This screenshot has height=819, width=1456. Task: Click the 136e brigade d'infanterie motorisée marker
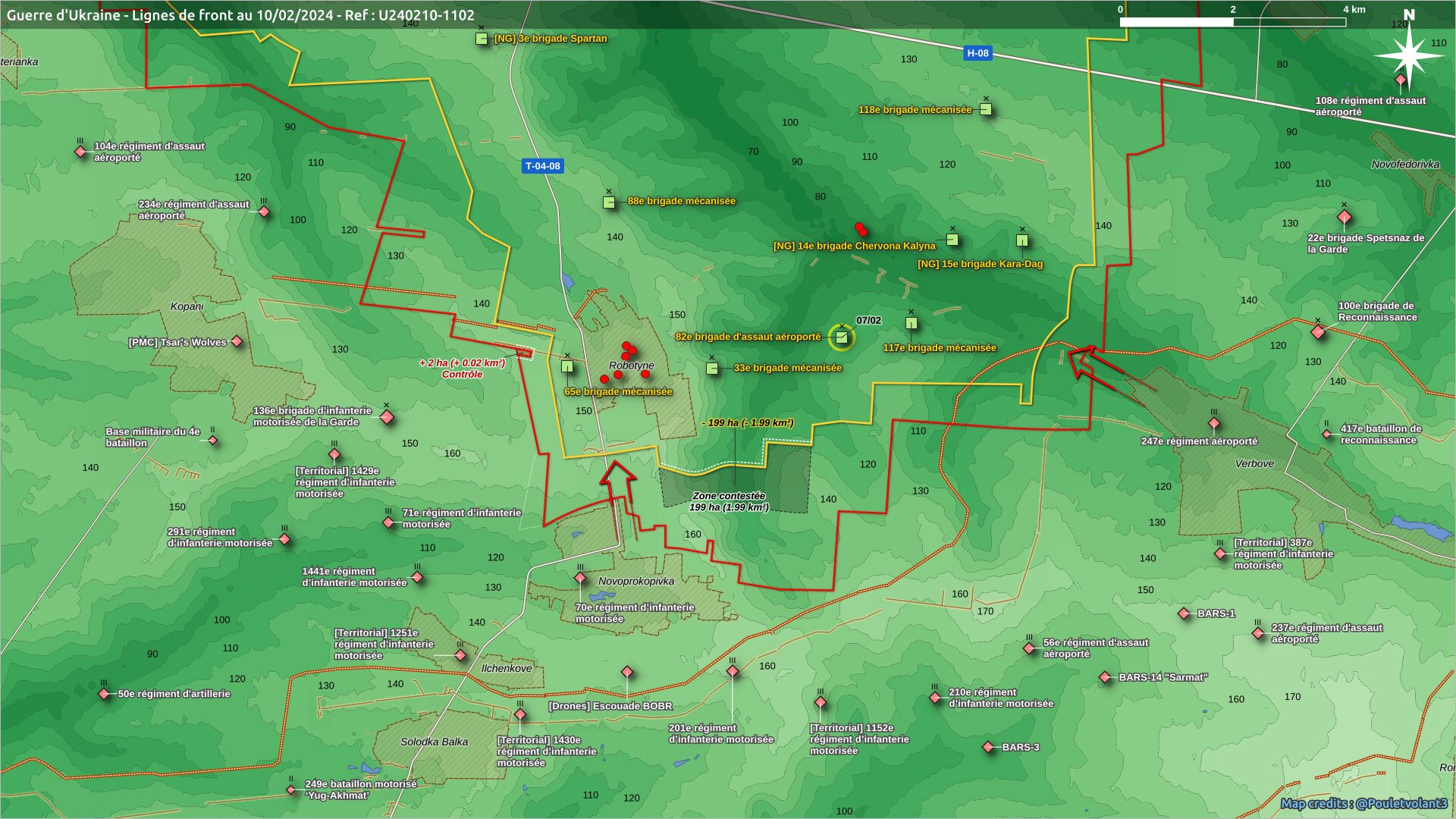pos(387,417)
